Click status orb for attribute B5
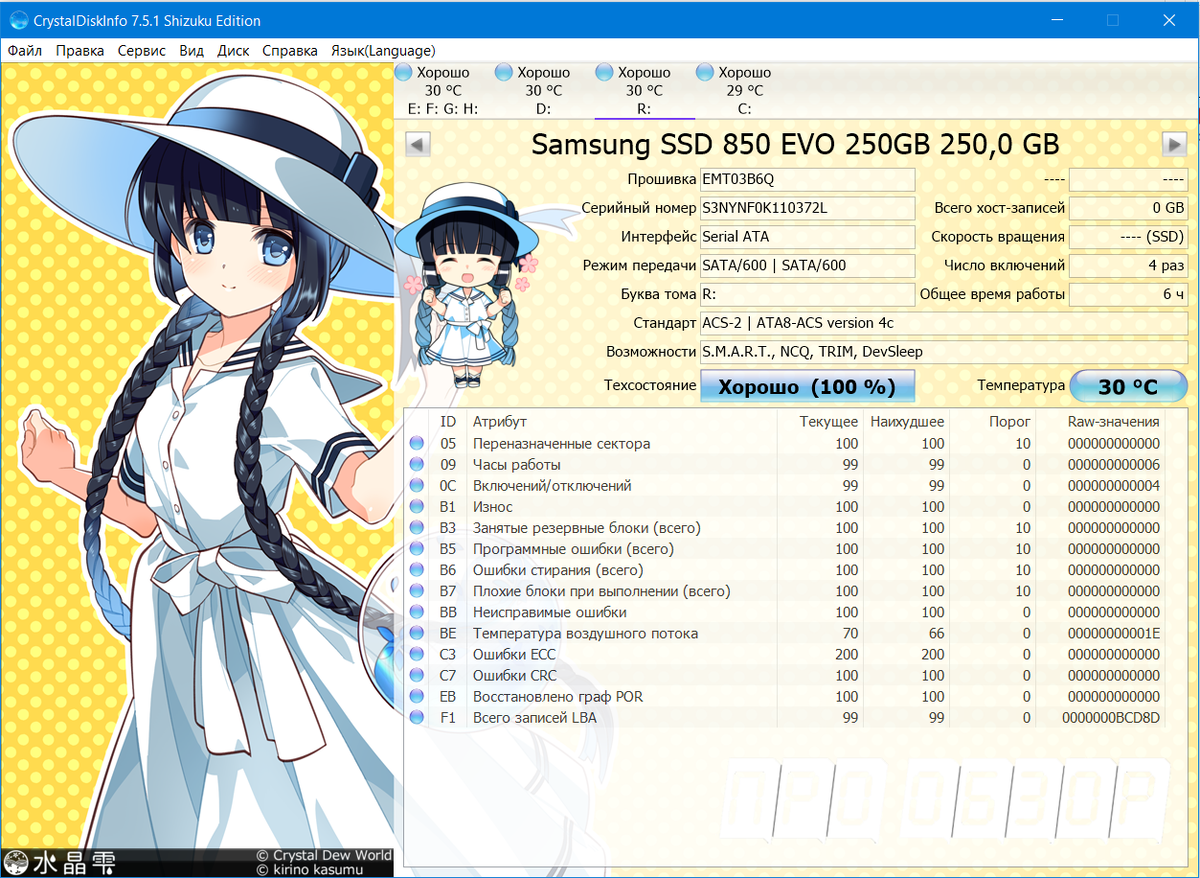1200x878 pixels. click(x=417, y=549)
